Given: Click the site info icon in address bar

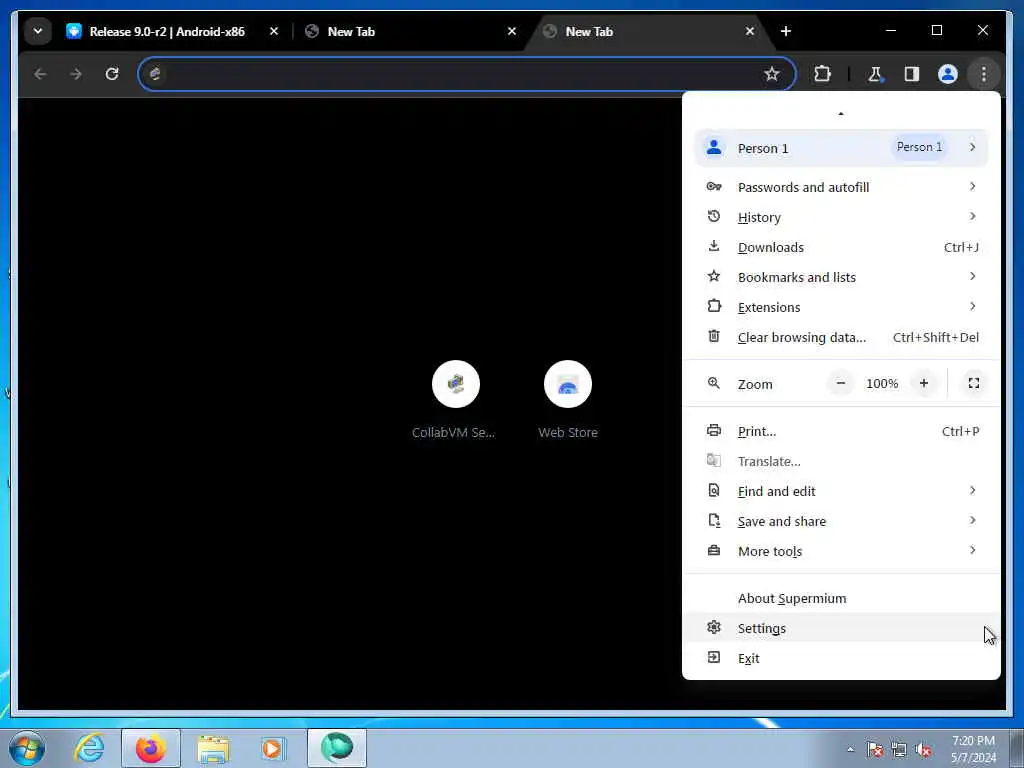Looking at the screenshot, I should (155, 74).
